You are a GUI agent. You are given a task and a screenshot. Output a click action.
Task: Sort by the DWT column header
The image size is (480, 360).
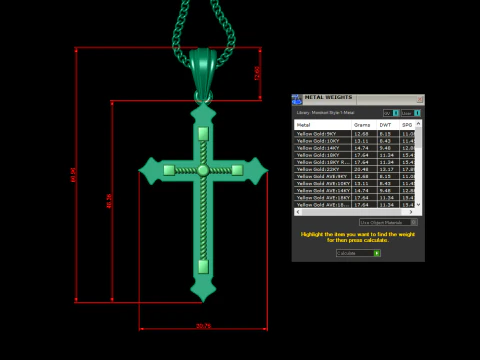(388, 125)
